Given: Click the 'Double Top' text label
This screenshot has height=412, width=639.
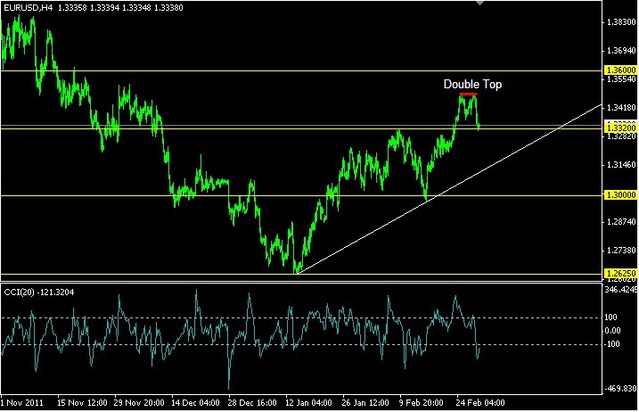Looking at the screenshot, I should (x=473, y=85).
